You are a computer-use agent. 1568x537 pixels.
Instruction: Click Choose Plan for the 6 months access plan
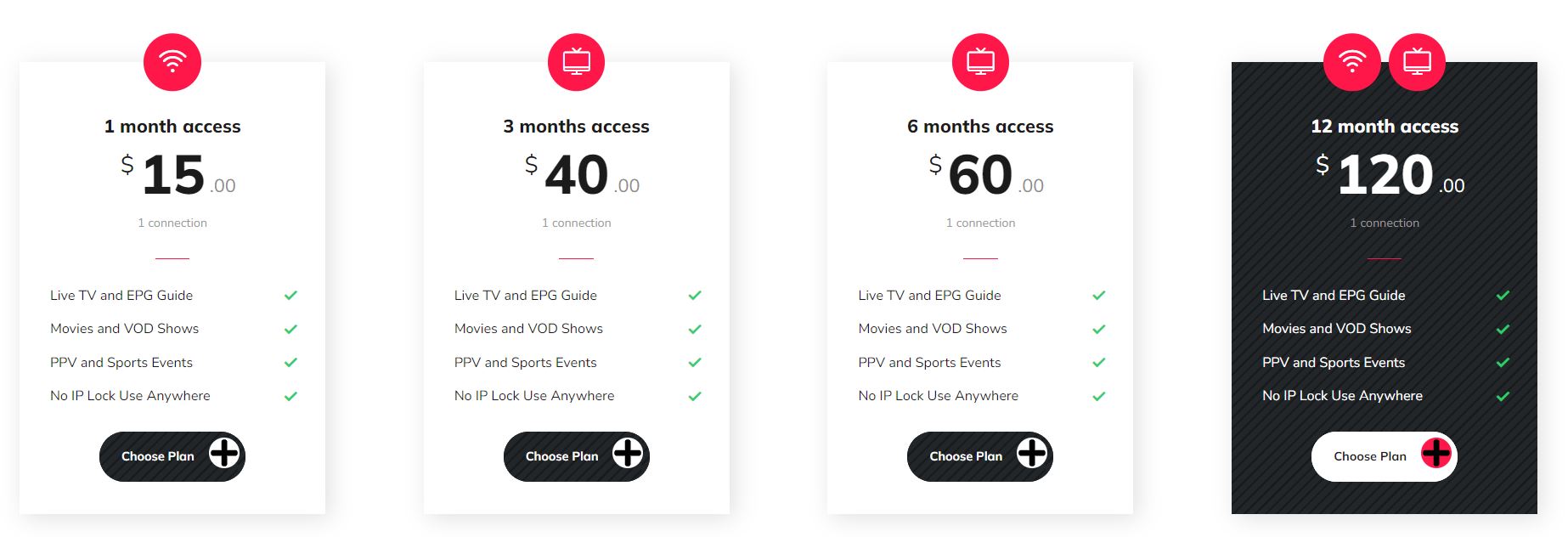pos(979,455)
